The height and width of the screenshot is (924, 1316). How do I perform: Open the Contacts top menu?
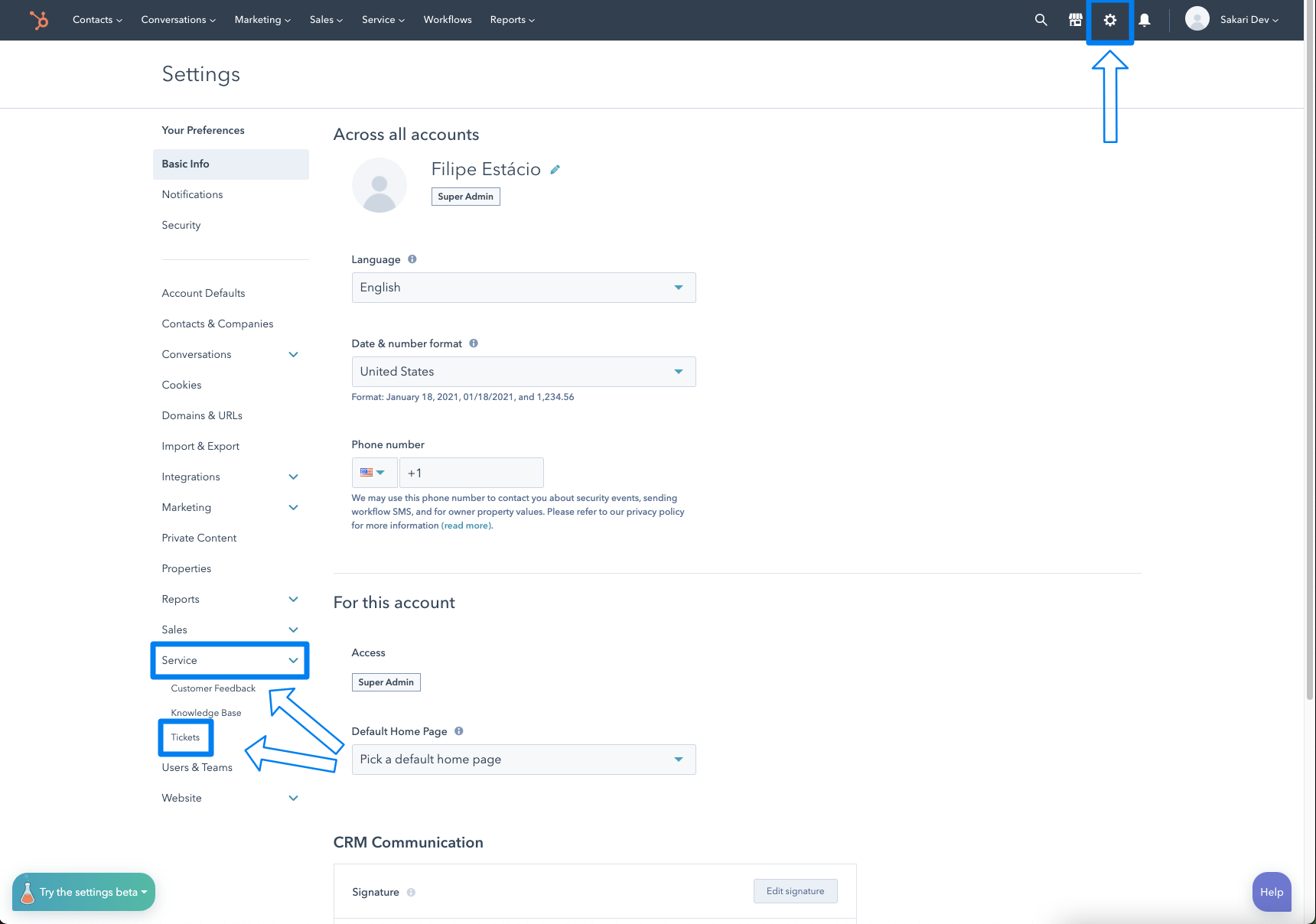[x=97, y=20]
